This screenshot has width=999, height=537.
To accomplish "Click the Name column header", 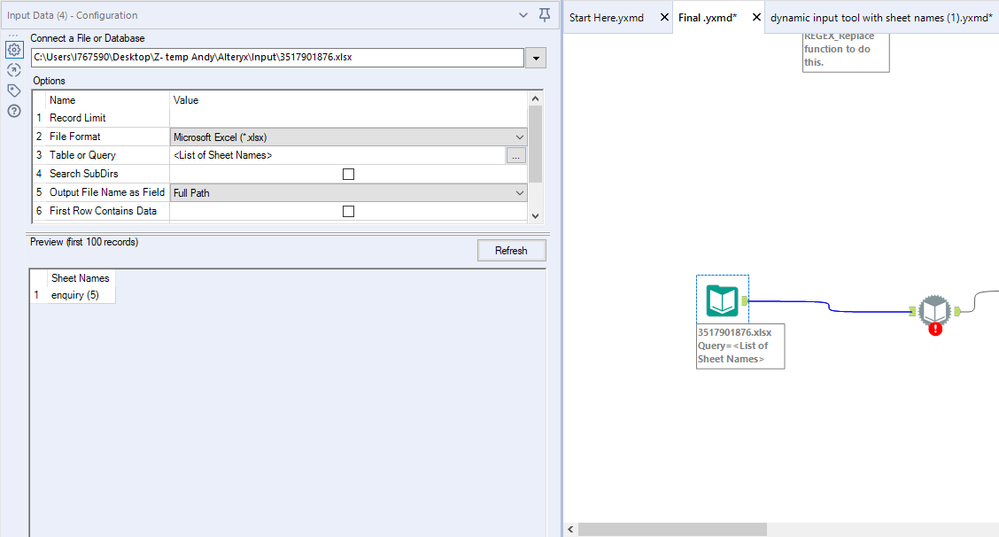I will pos(62,100).
